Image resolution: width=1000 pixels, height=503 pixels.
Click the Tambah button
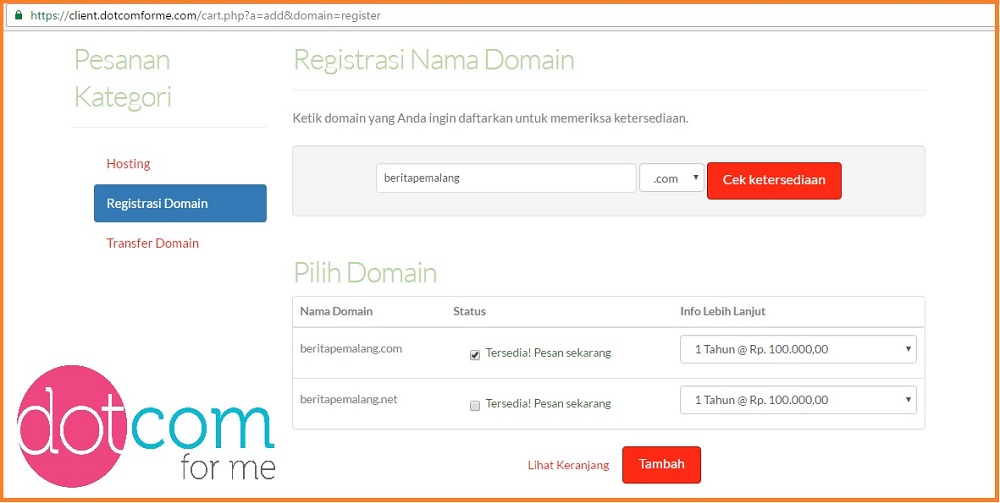pyautogui.click(x=661, y=465)
